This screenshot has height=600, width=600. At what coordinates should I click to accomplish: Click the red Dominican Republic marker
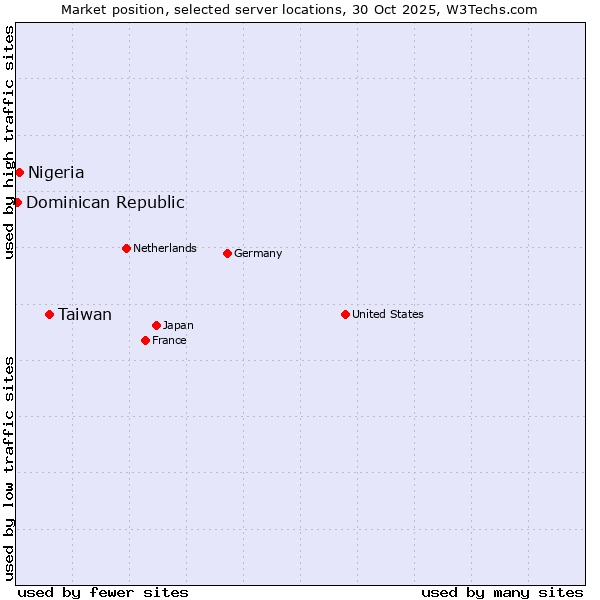(x=17, y=202)
